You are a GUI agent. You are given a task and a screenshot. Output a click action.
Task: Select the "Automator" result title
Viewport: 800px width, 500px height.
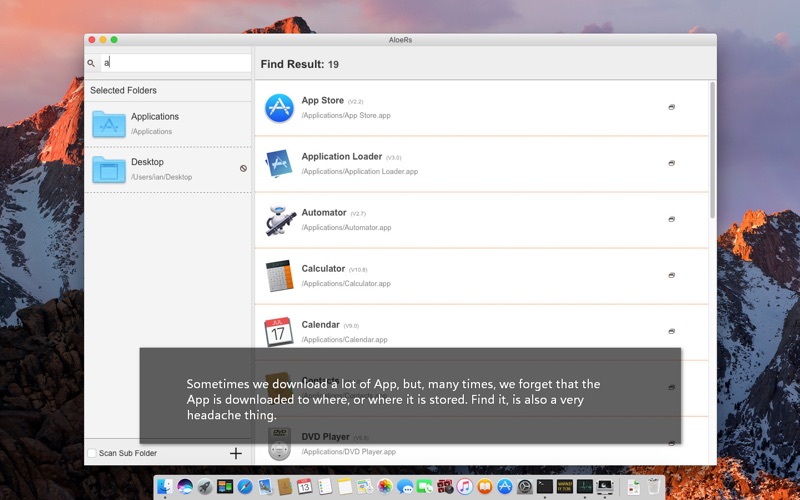(324, 213)
